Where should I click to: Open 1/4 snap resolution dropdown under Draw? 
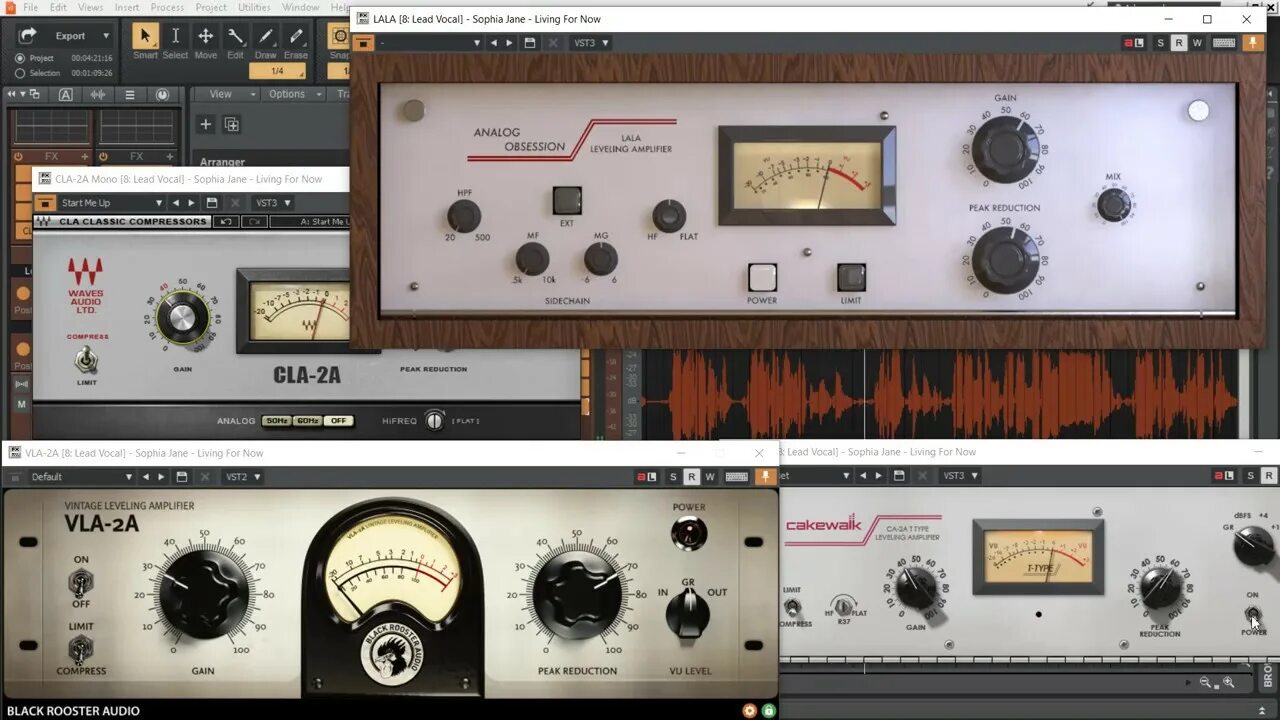click(x=278, y=71)
